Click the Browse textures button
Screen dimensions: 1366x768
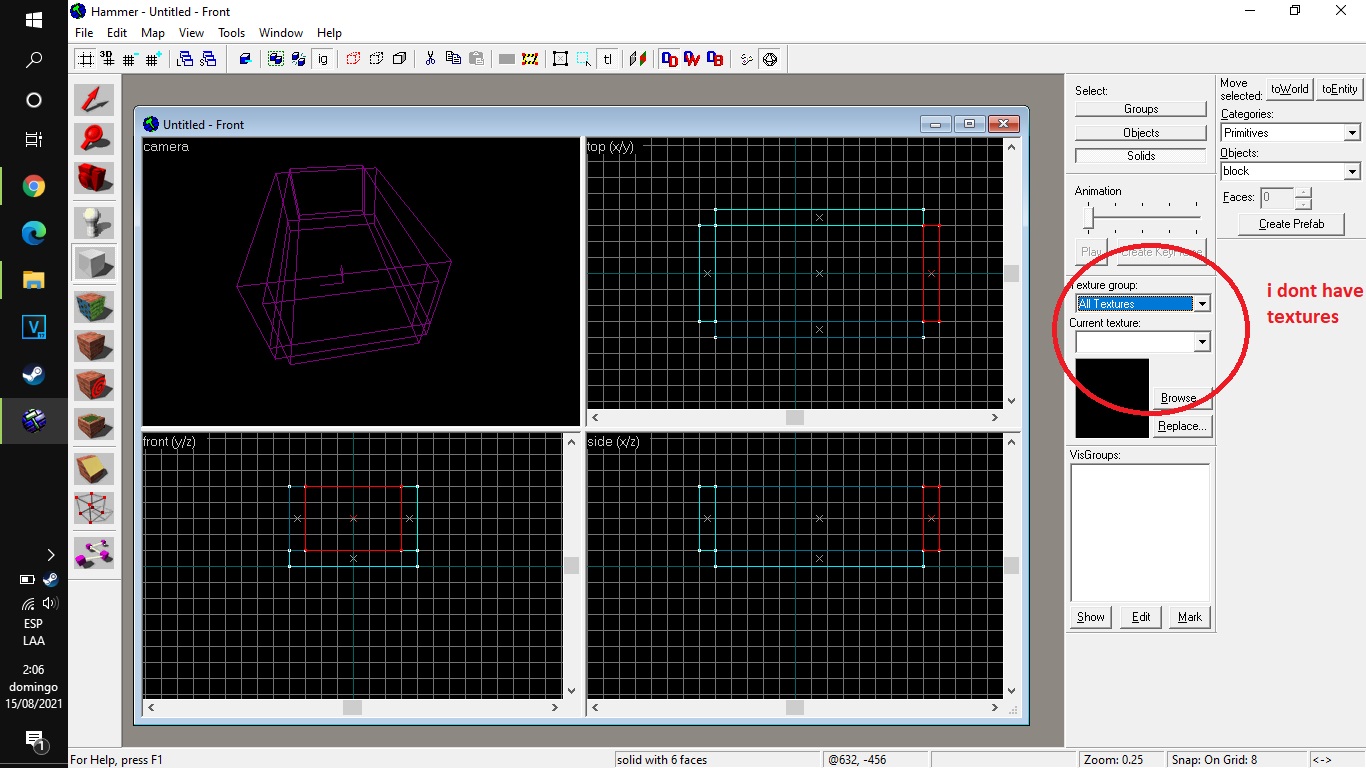[1182, 398]
